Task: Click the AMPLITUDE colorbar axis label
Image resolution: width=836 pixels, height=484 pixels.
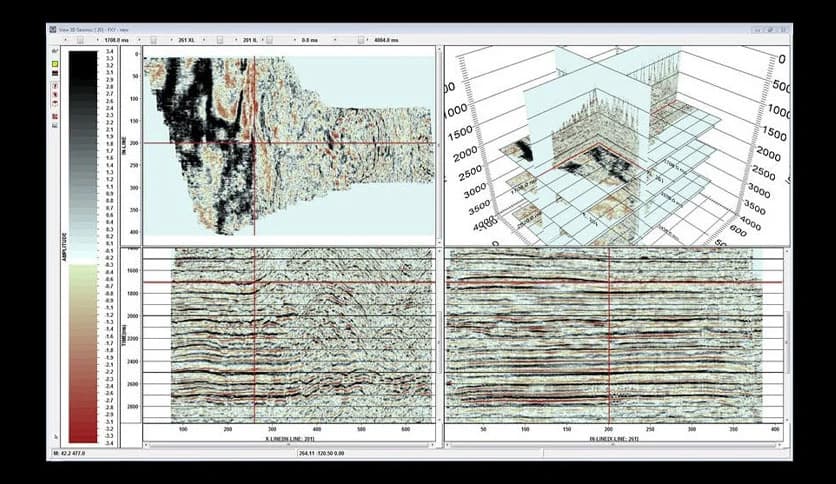Action: [65, 247]
